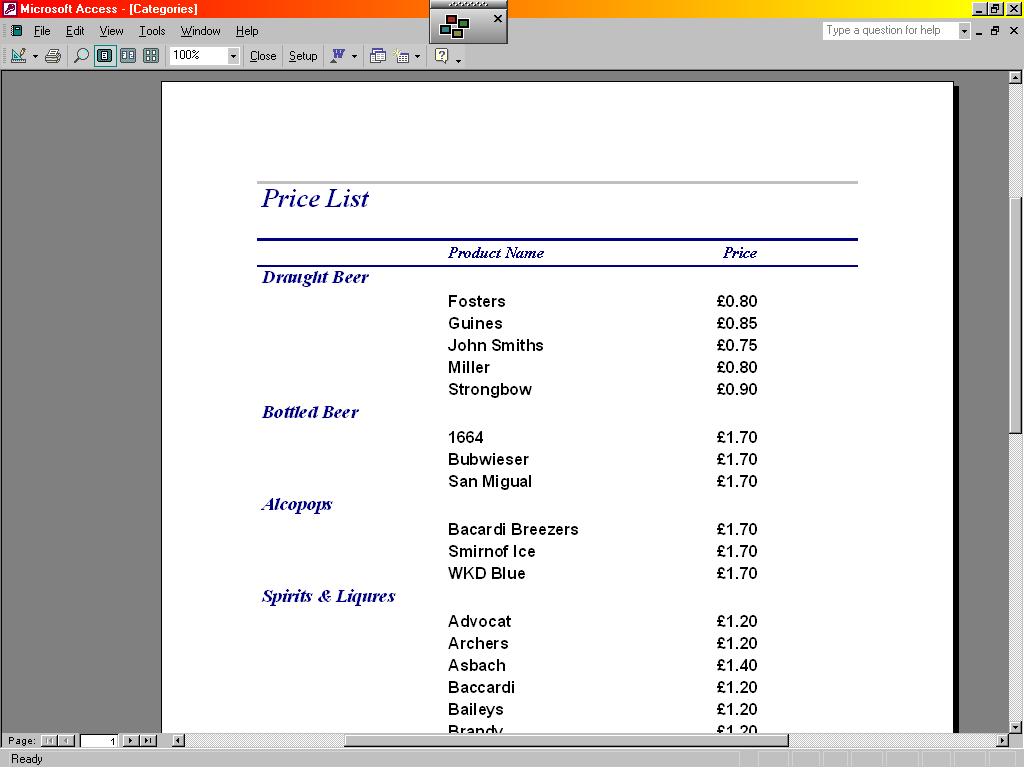The height and width of the screenshot is (768, 1024).
Task: Open the help question dropdown arrow
Action: (x=964, y=31)
